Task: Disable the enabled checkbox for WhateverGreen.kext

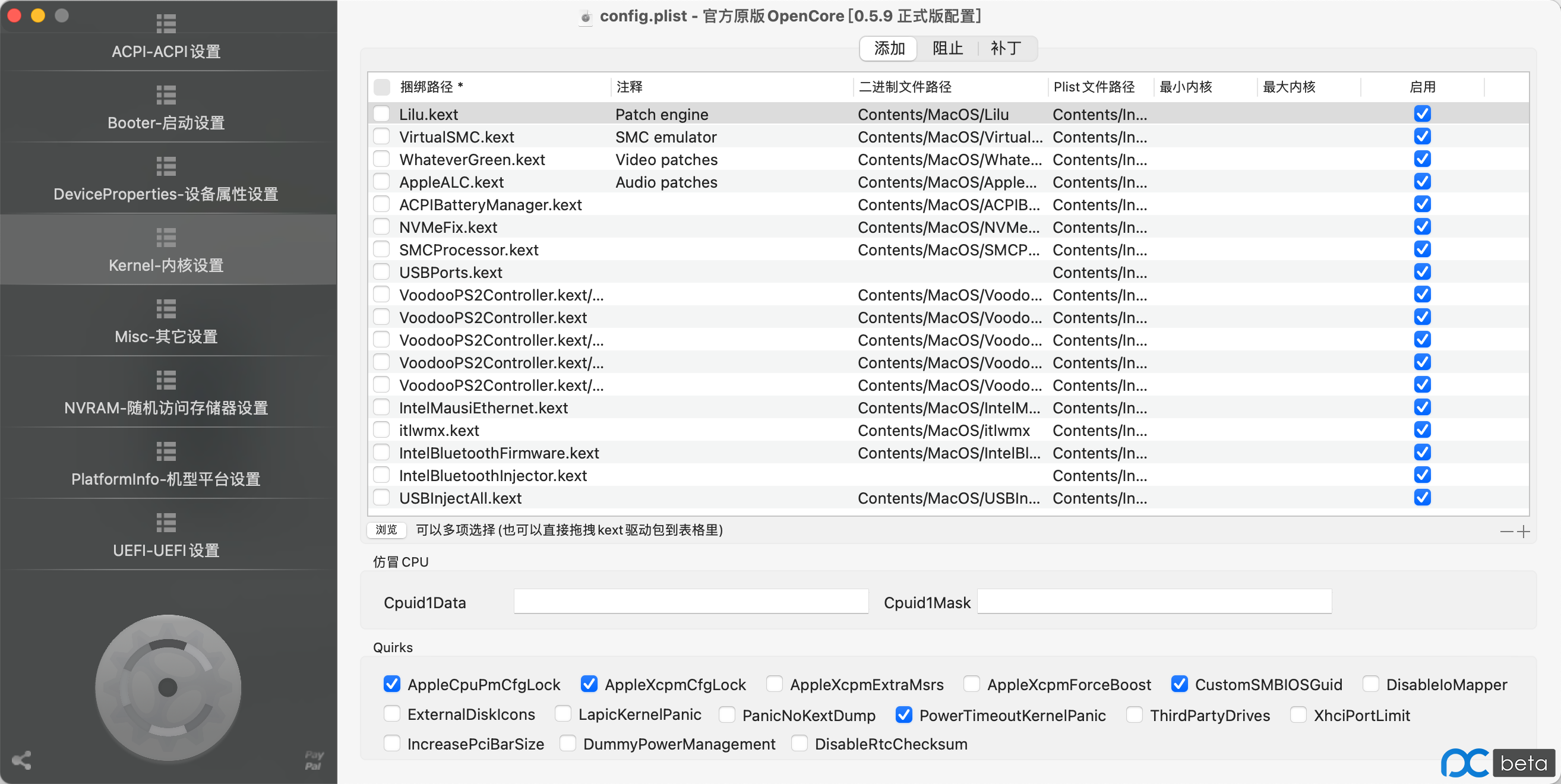Action: pos(1422,159)
